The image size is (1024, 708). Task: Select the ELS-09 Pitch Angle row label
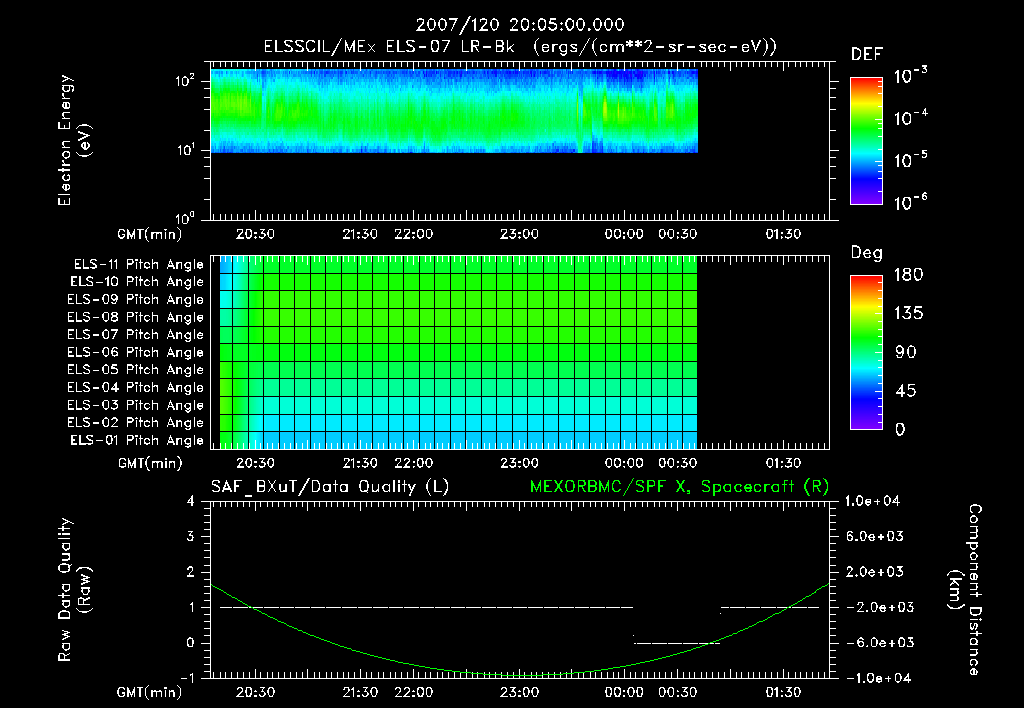[136, 300]
